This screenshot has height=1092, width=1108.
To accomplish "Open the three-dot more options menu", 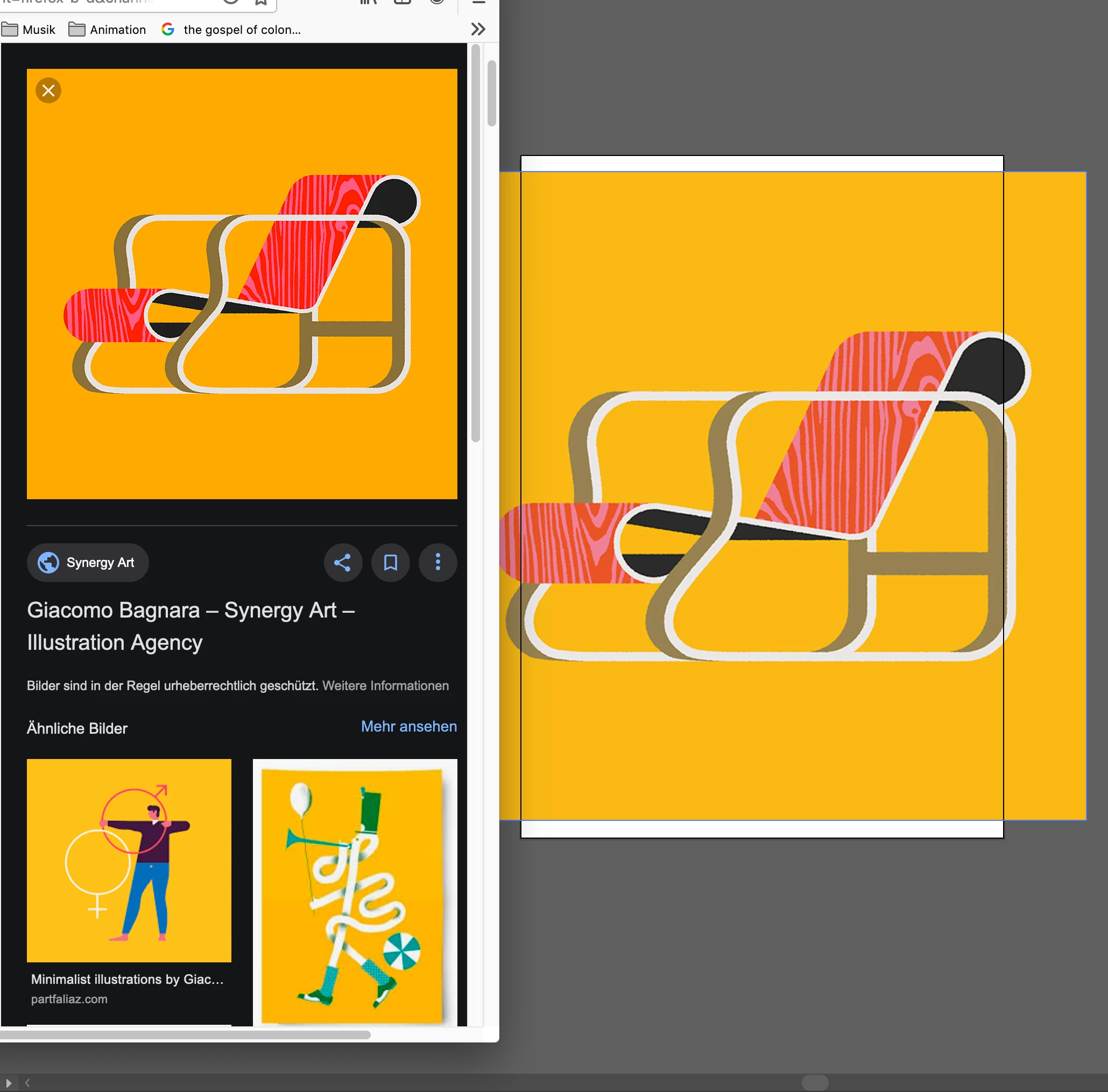I will pyautogui.click(x=437, y=562).
